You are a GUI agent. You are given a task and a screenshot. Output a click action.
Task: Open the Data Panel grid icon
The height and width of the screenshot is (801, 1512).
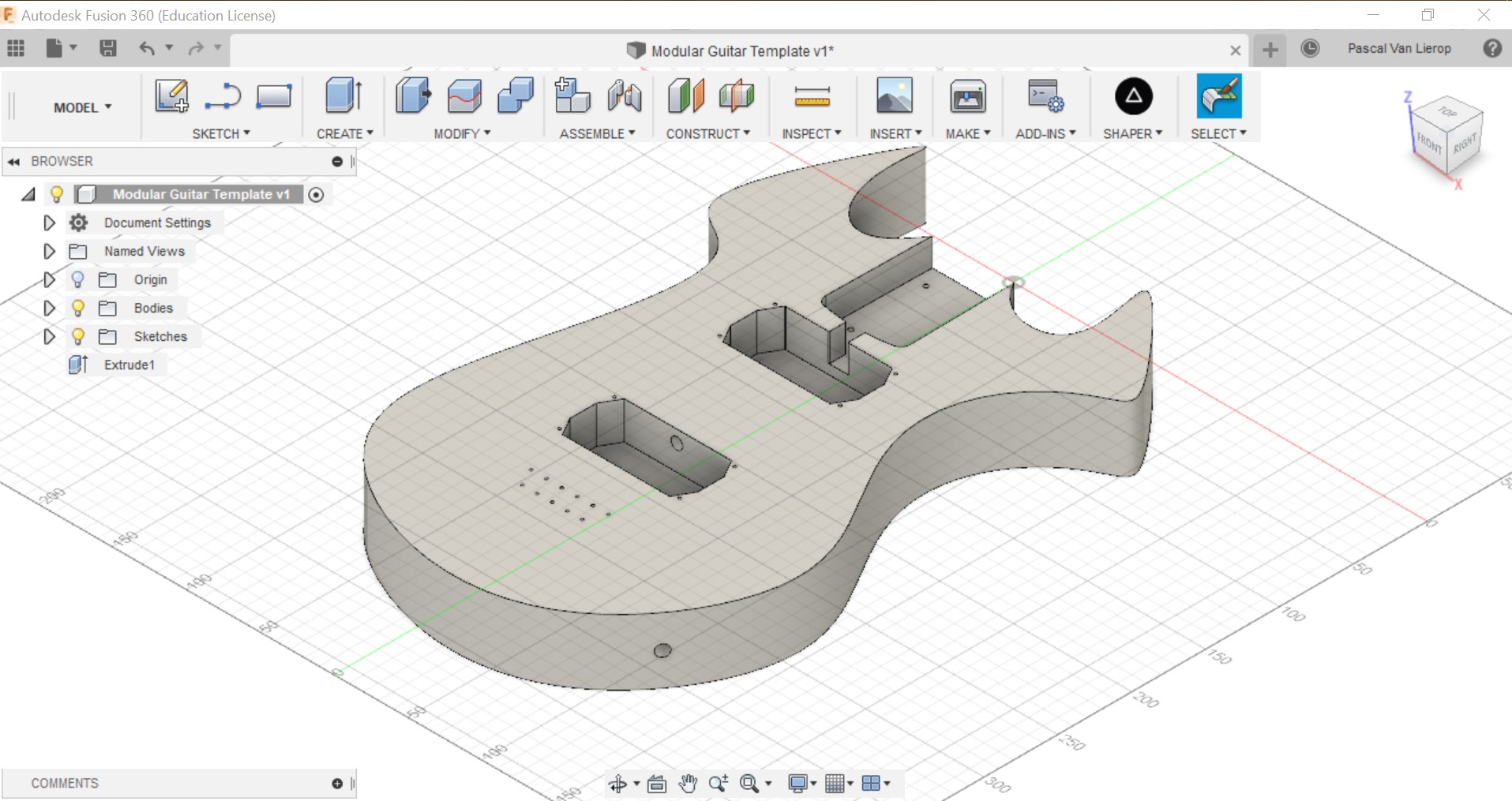16,49
